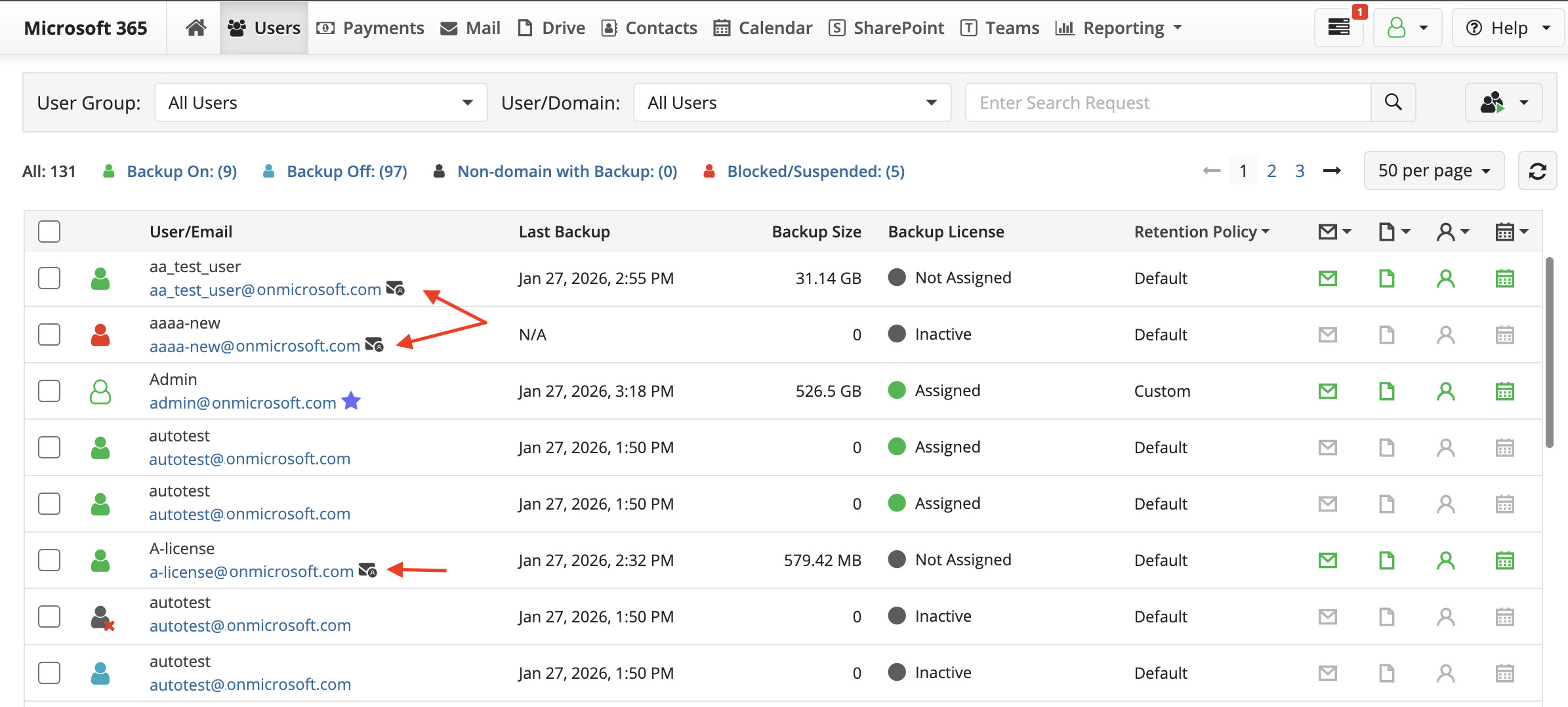Check the aa_test_user row checkbox
1568x707 pixels.
point(49,278)
